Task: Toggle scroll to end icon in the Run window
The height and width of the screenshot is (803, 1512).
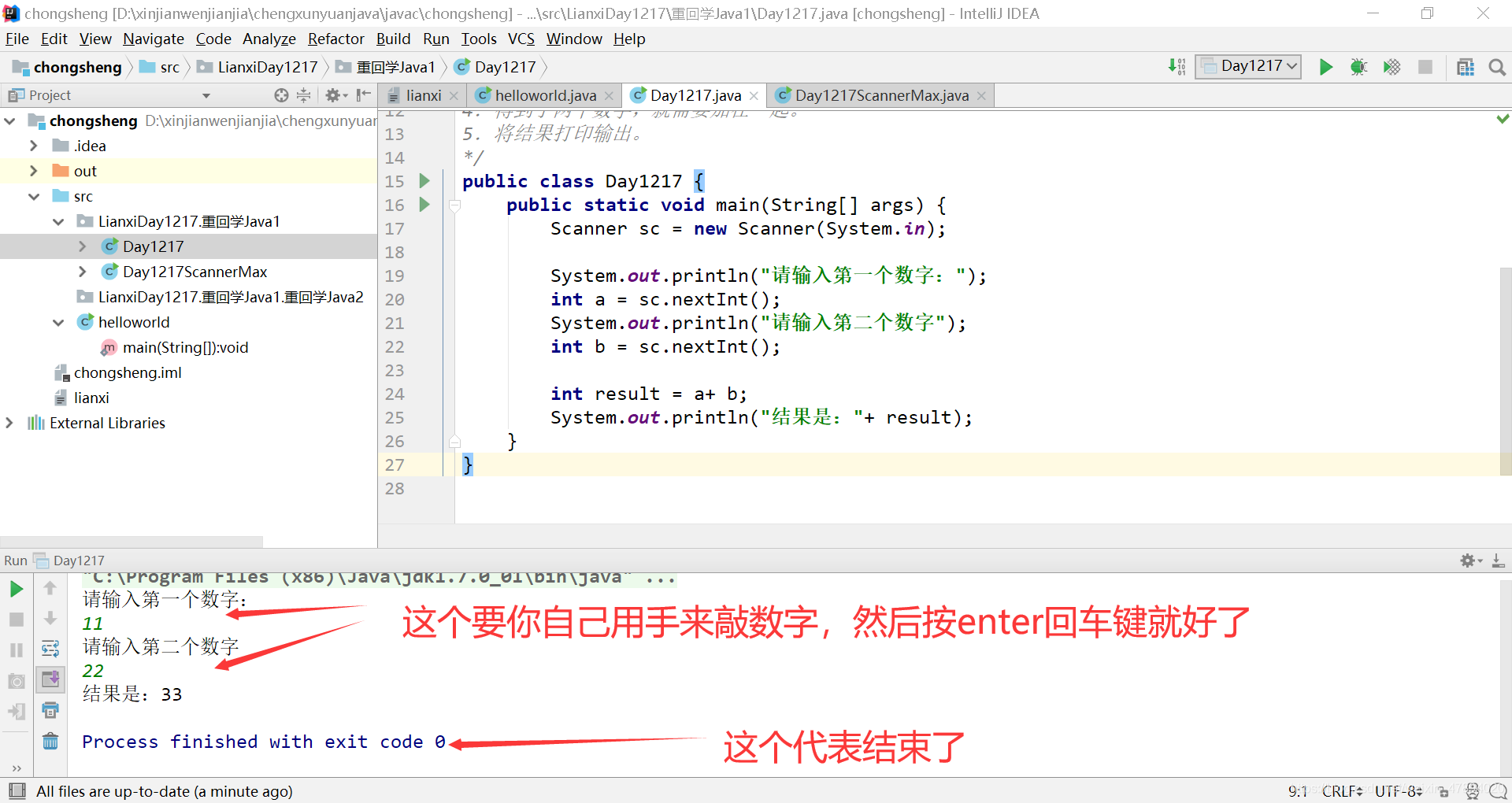Action: [x=50, y=679]
